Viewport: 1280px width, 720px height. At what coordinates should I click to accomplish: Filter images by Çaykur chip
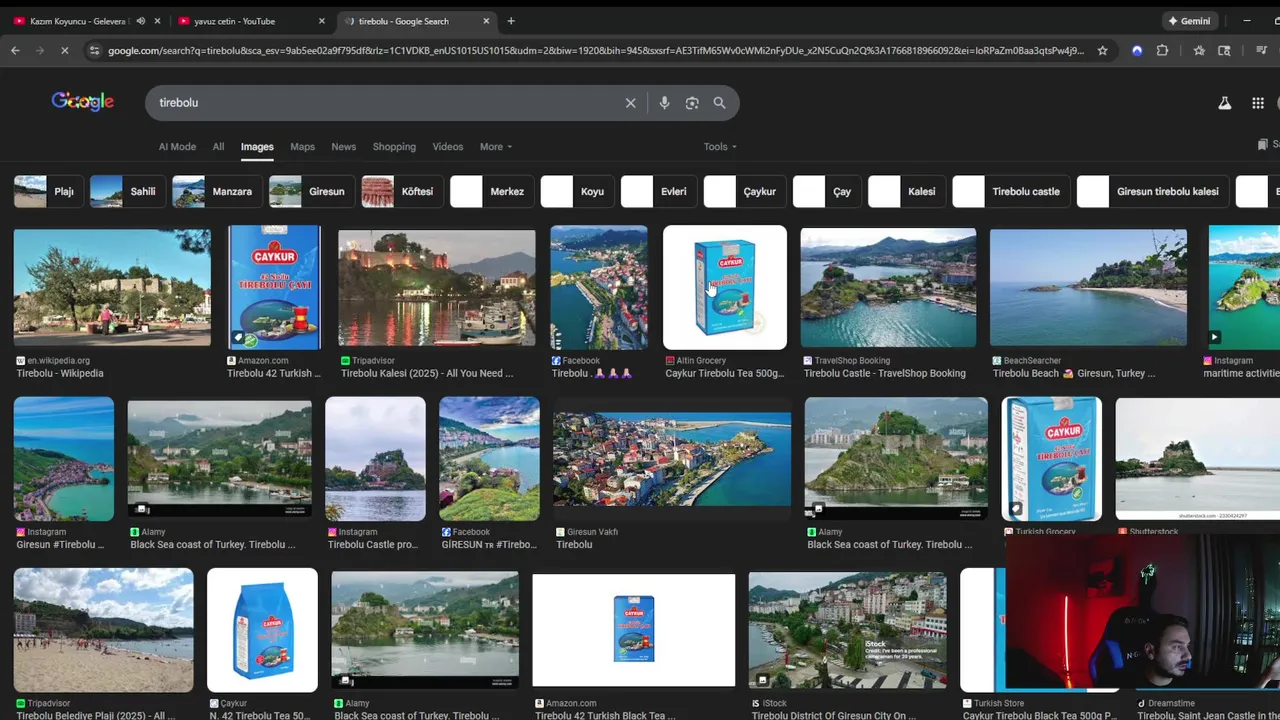(x=743, y=191)
